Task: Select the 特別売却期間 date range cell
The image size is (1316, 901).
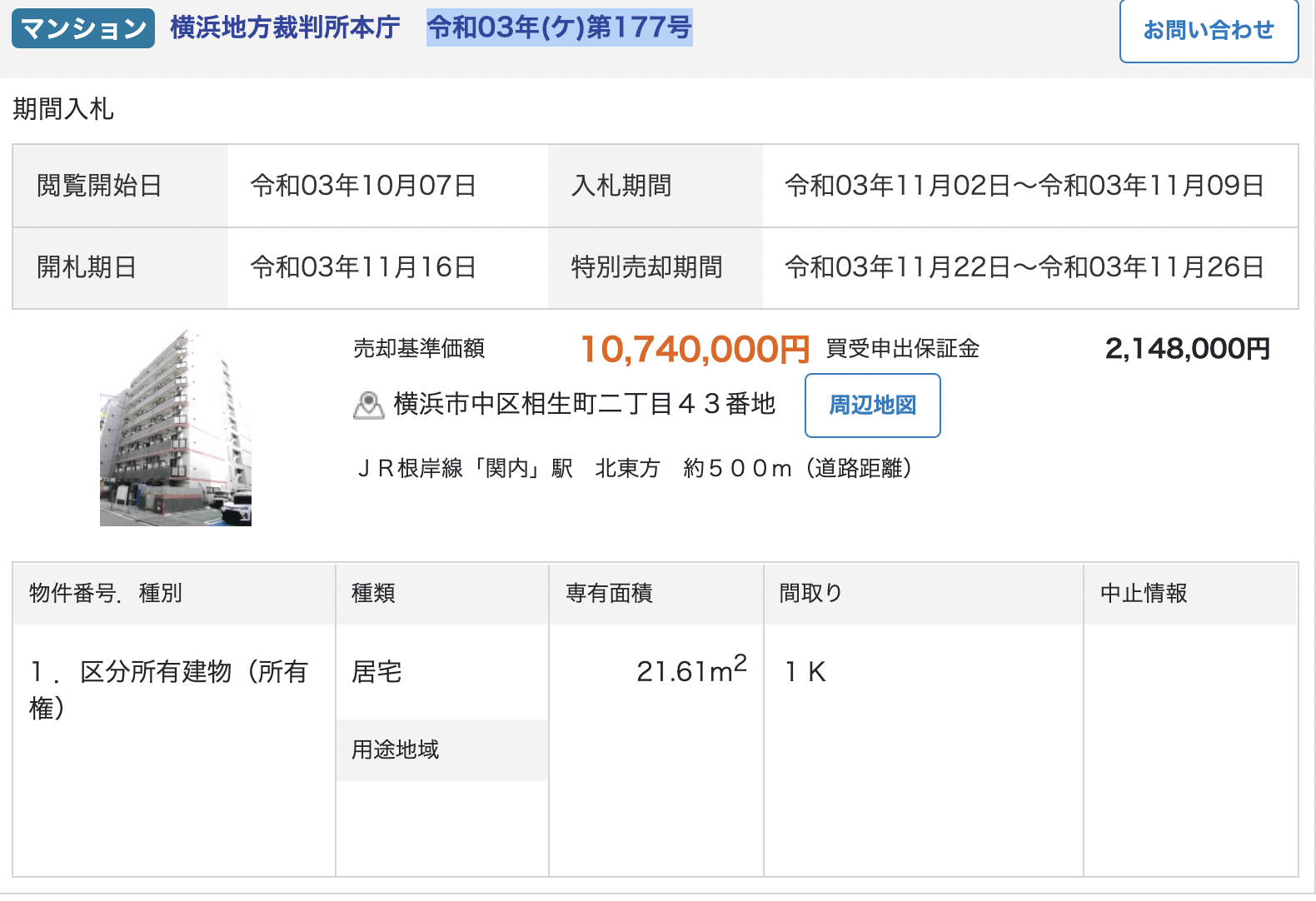Action: pyautogui.click(x=1024, y=267)
